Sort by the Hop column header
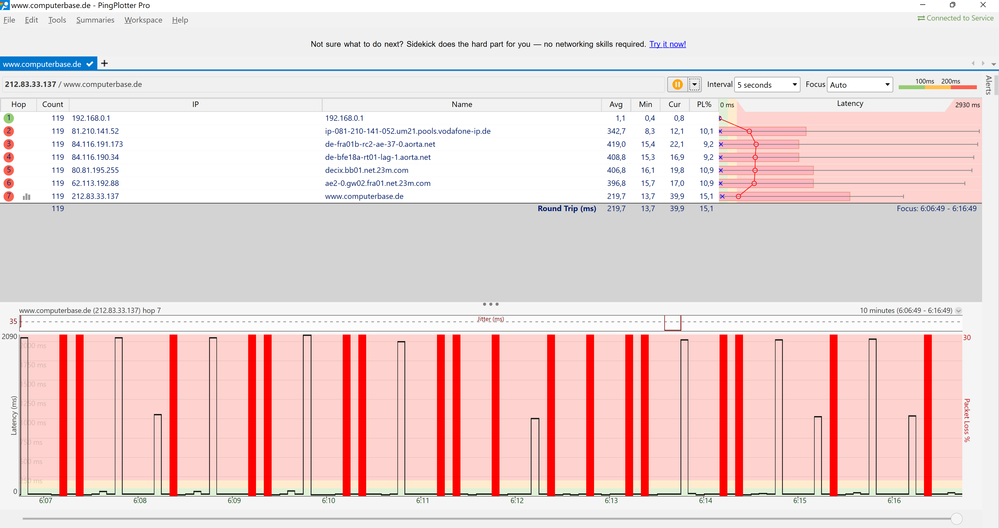Viewport: 999px width, 528px height. [x=18, y=104]
